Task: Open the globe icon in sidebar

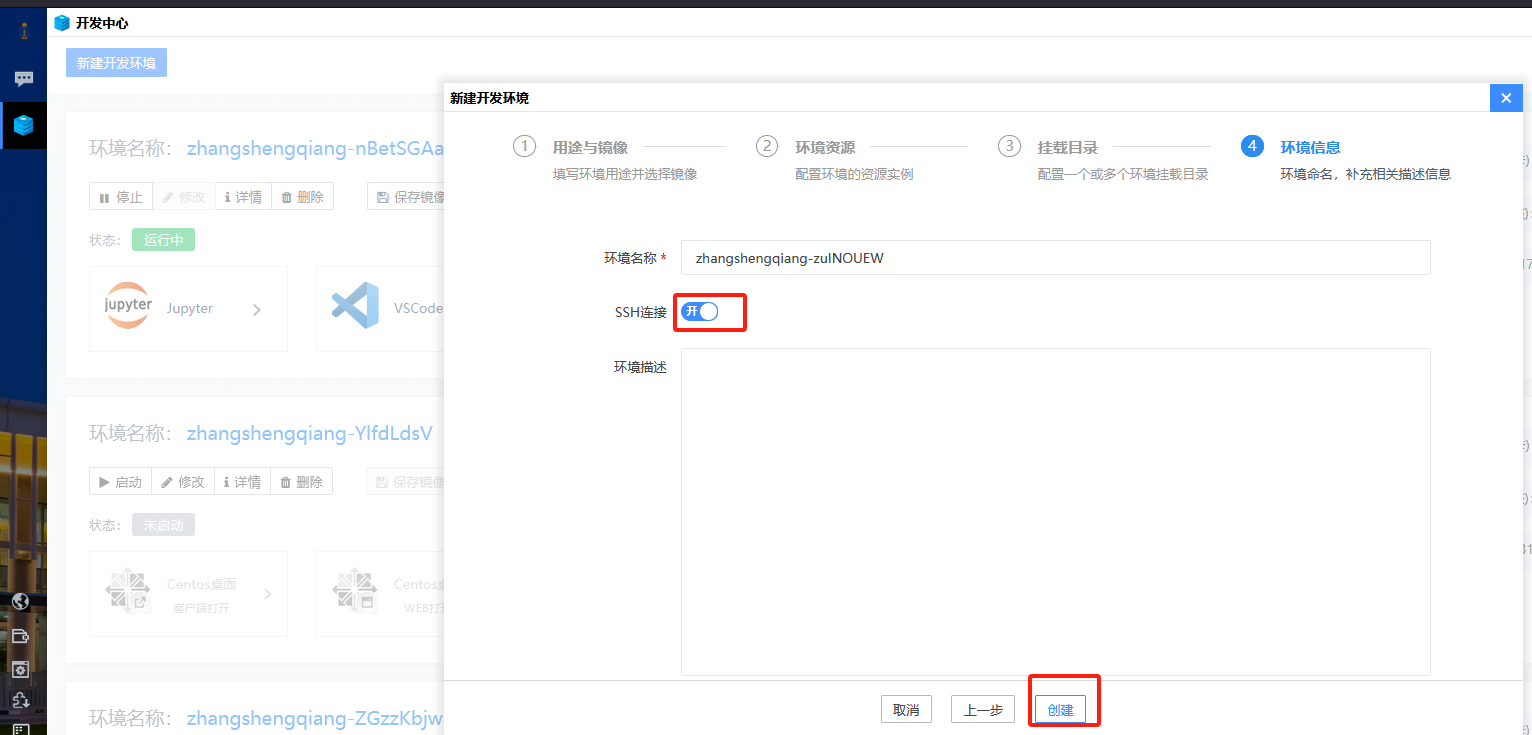Action: [20, 601]
